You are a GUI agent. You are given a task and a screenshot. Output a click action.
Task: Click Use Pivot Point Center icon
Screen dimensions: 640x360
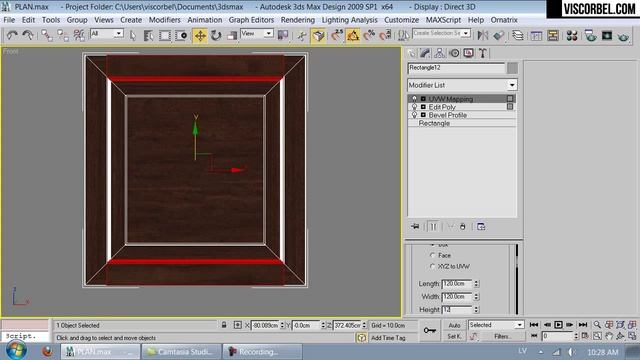tap(283, 36)
